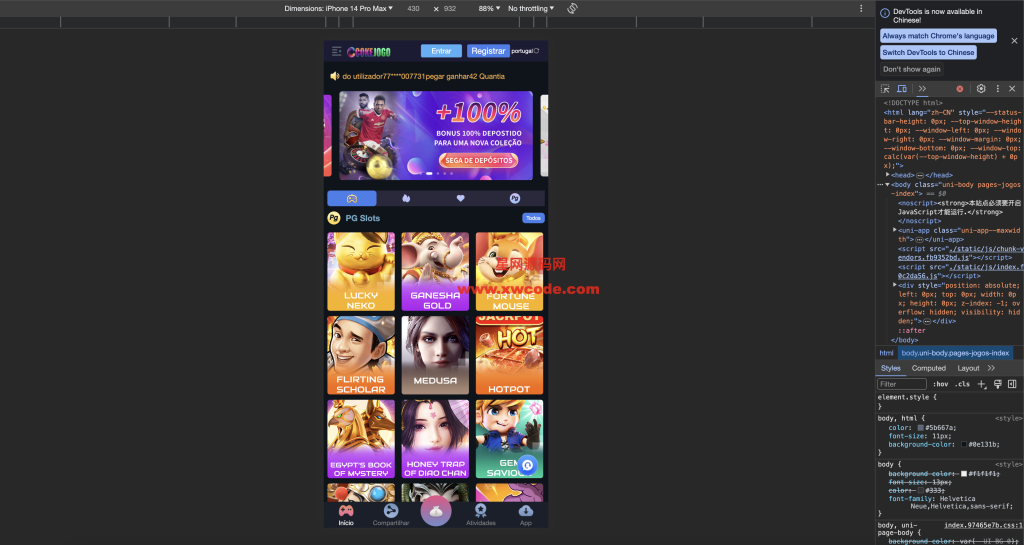The width and height of the screenshot is (1024, 545).
Task: Toggle the device toolbar icon in DevTools
Action: pyautogui.click(x=901, y=89)
